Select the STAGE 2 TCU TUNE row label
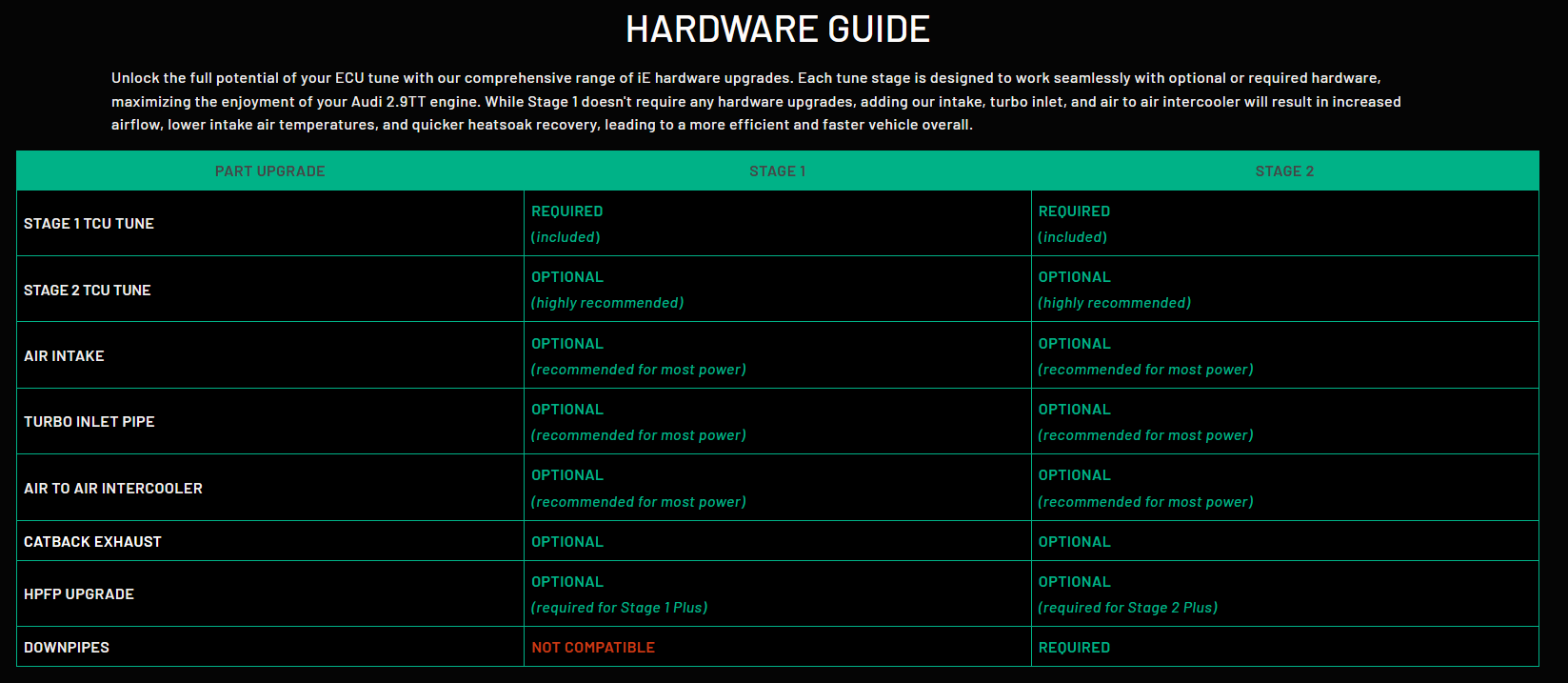Image resolution: width=1568 pixels, height=683 pixels. pyautogui.click(x=88, y=291)
